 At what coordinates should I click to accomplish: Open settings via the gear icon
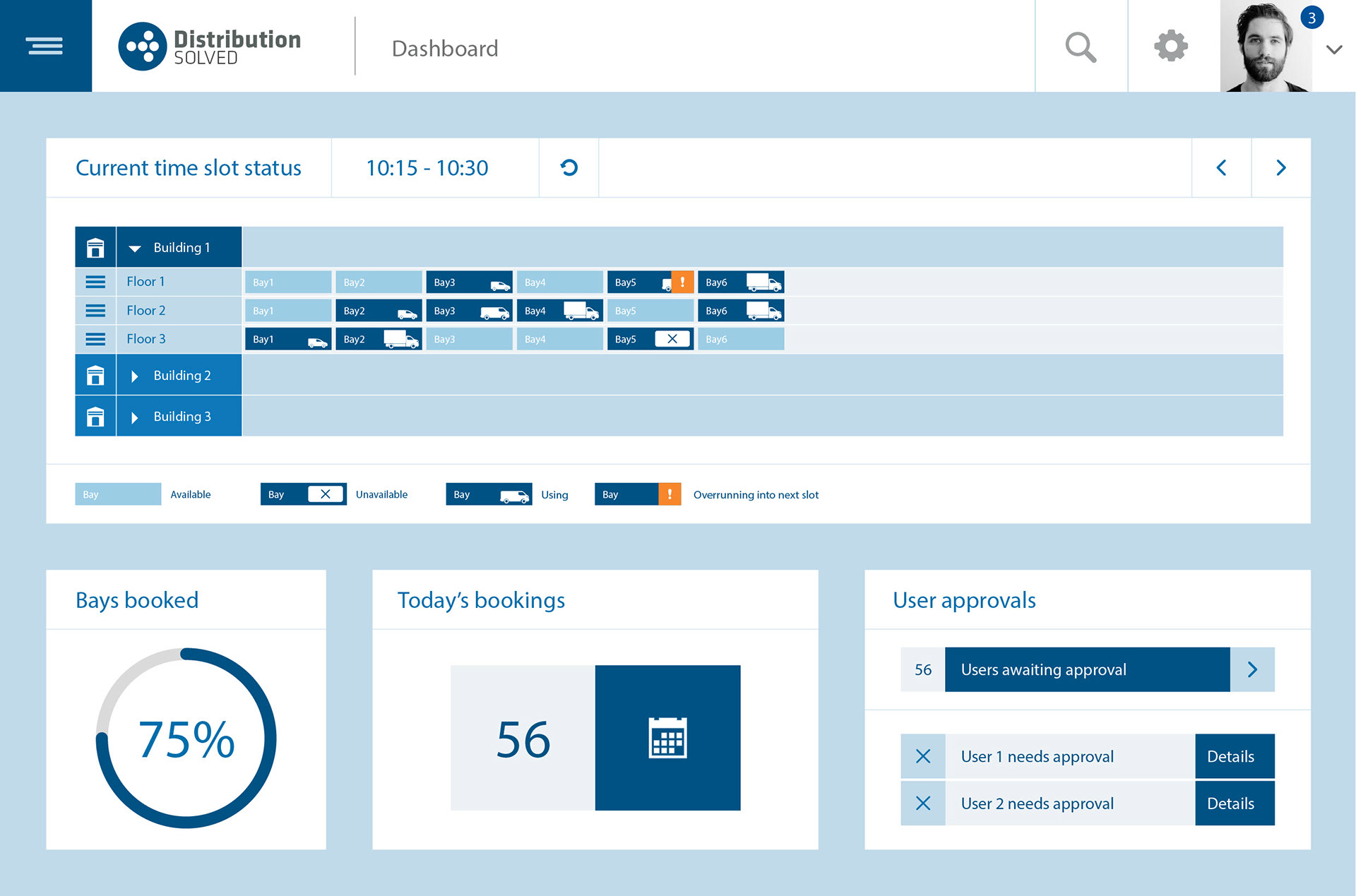1171,46
